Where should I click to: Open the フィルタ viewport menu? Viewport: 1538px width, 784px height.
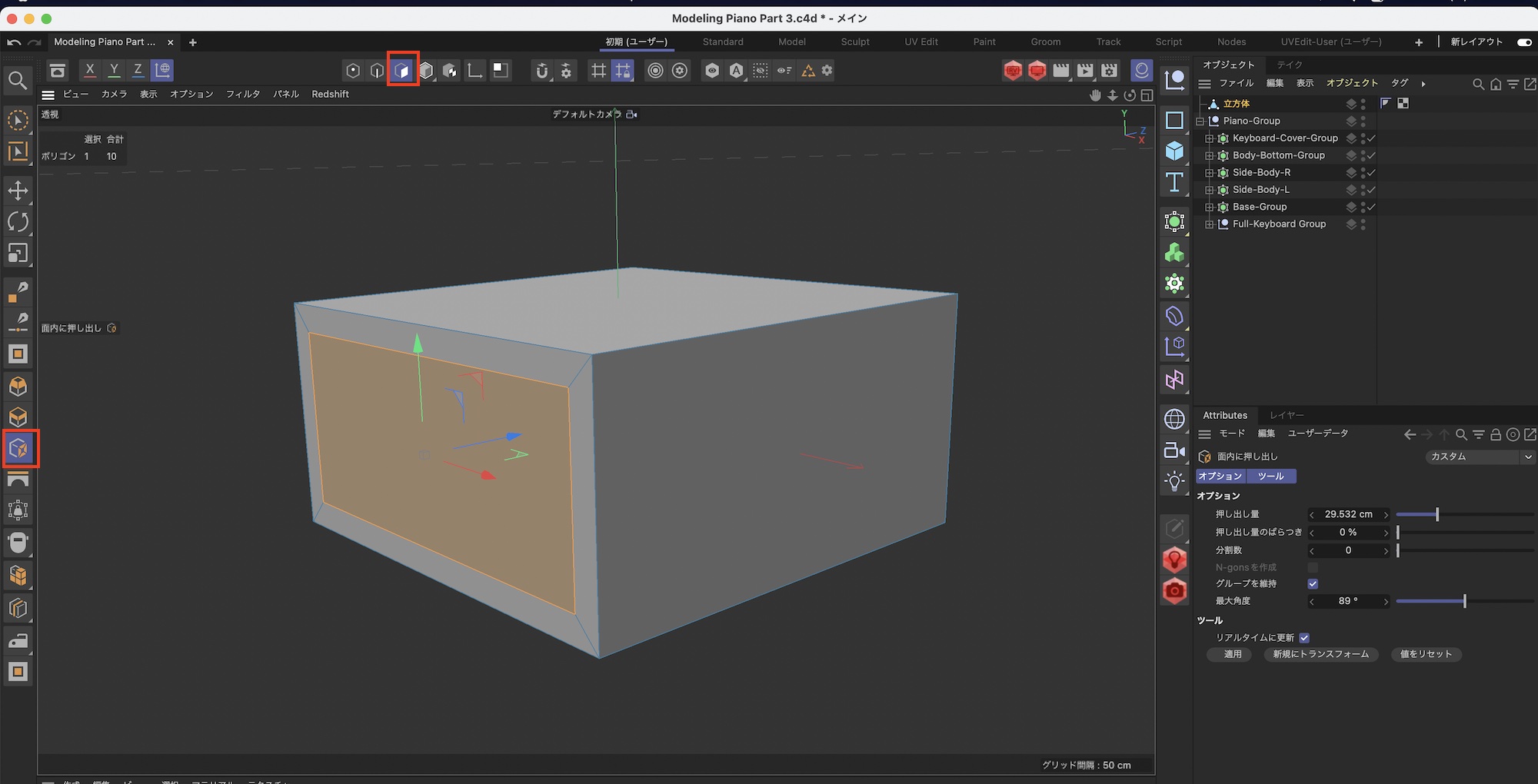[x=242, y=95]
